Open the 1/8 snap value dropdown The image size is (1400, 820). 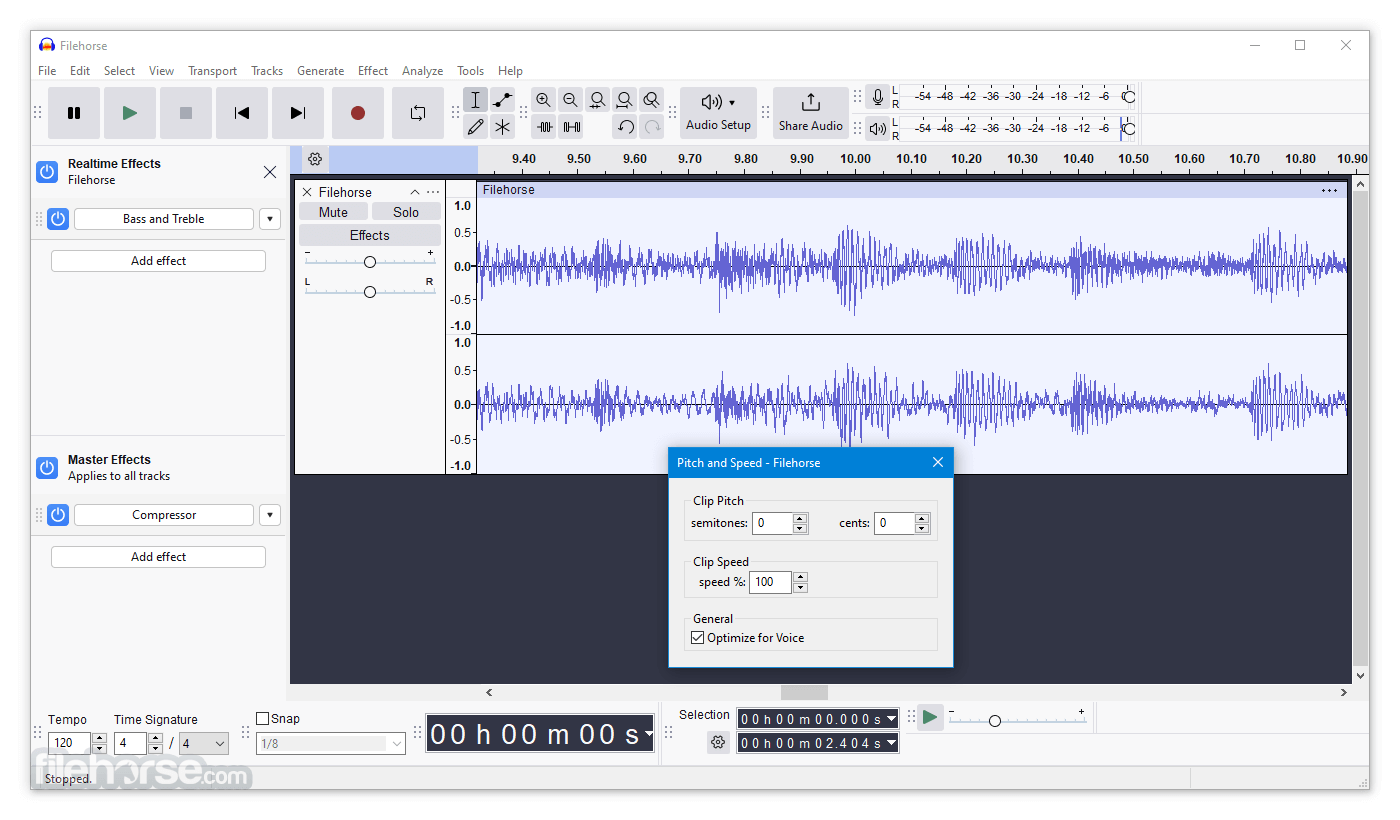(x=331, y=743)
